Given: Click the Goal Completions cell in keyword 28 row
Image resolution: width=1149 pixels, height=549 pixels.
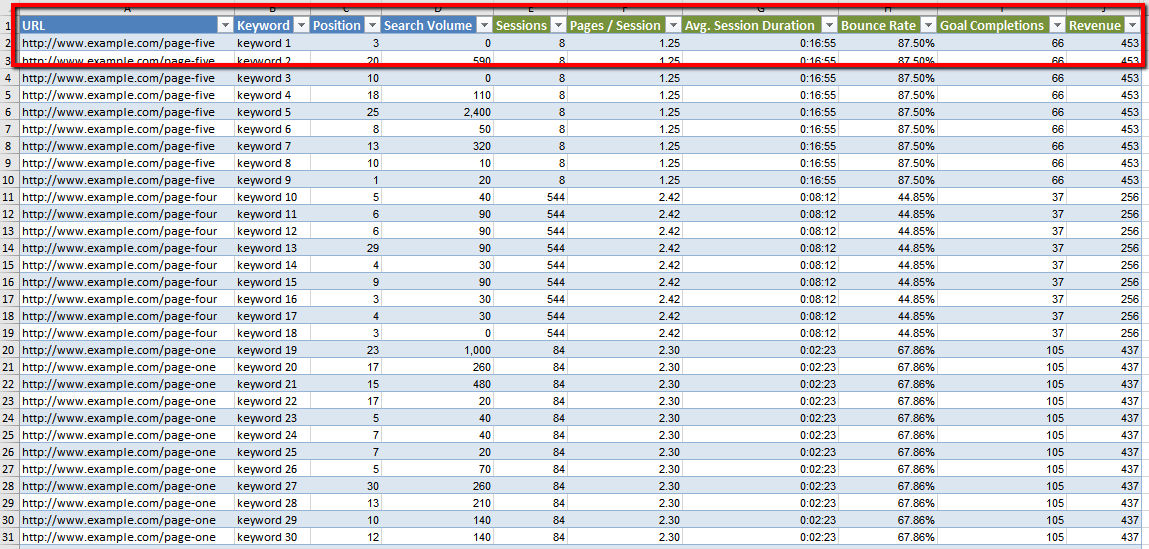Looking at the screenshot, I should pyautogui.click(x=1002, y=503).
